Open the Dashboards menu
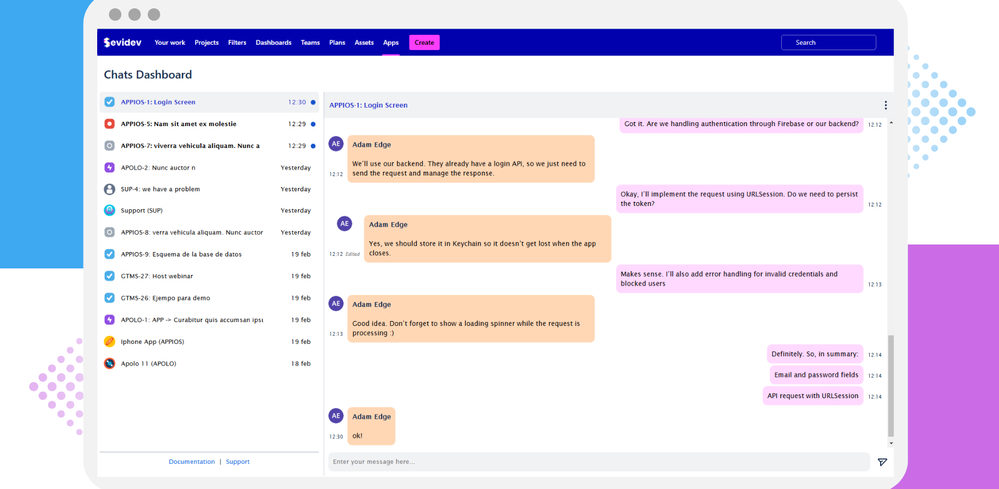The width and height of the screenshot is (999, 489). point(273,43)
